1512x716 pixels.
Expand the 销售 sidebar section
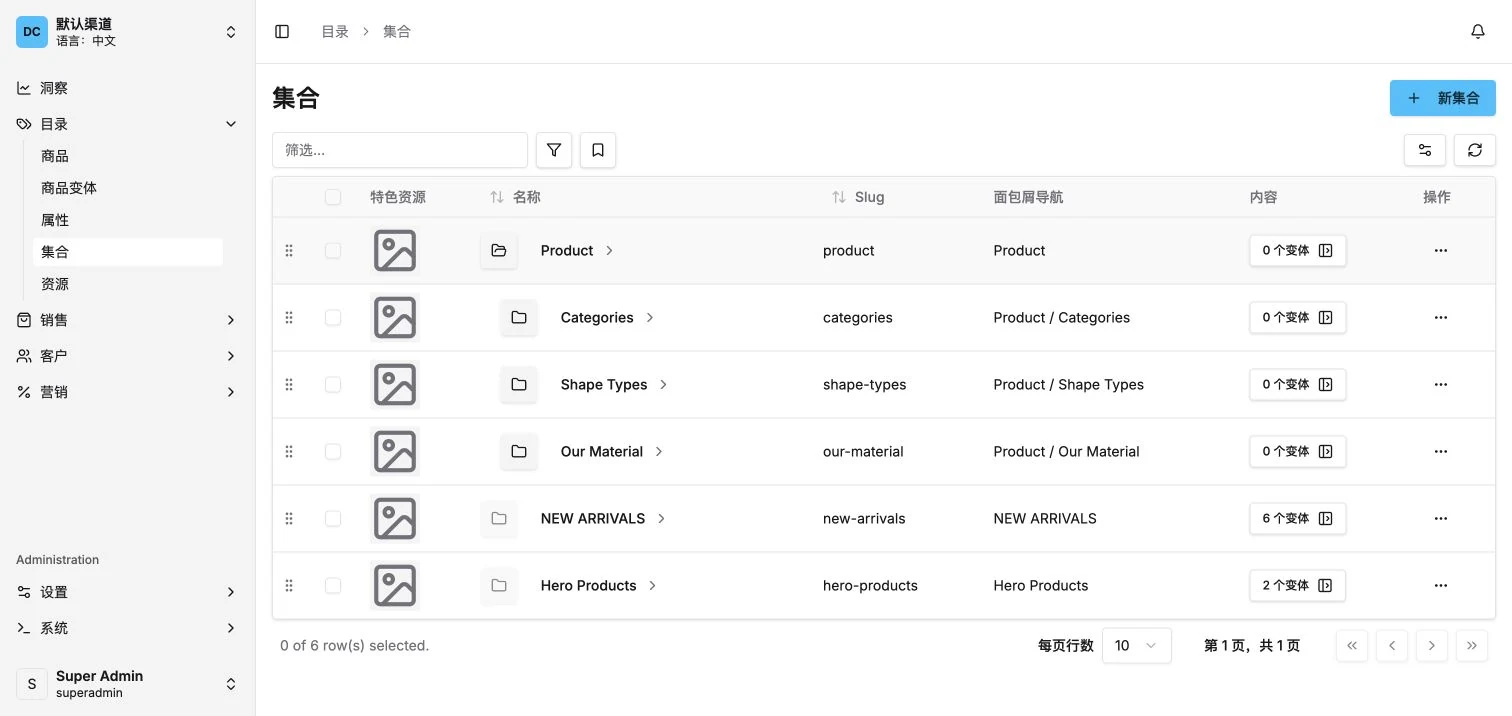[x=127, y=320]
